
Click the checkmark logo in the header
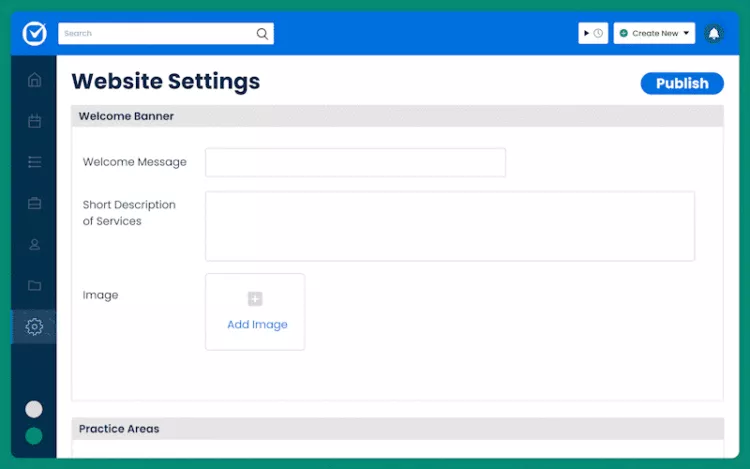35,33
